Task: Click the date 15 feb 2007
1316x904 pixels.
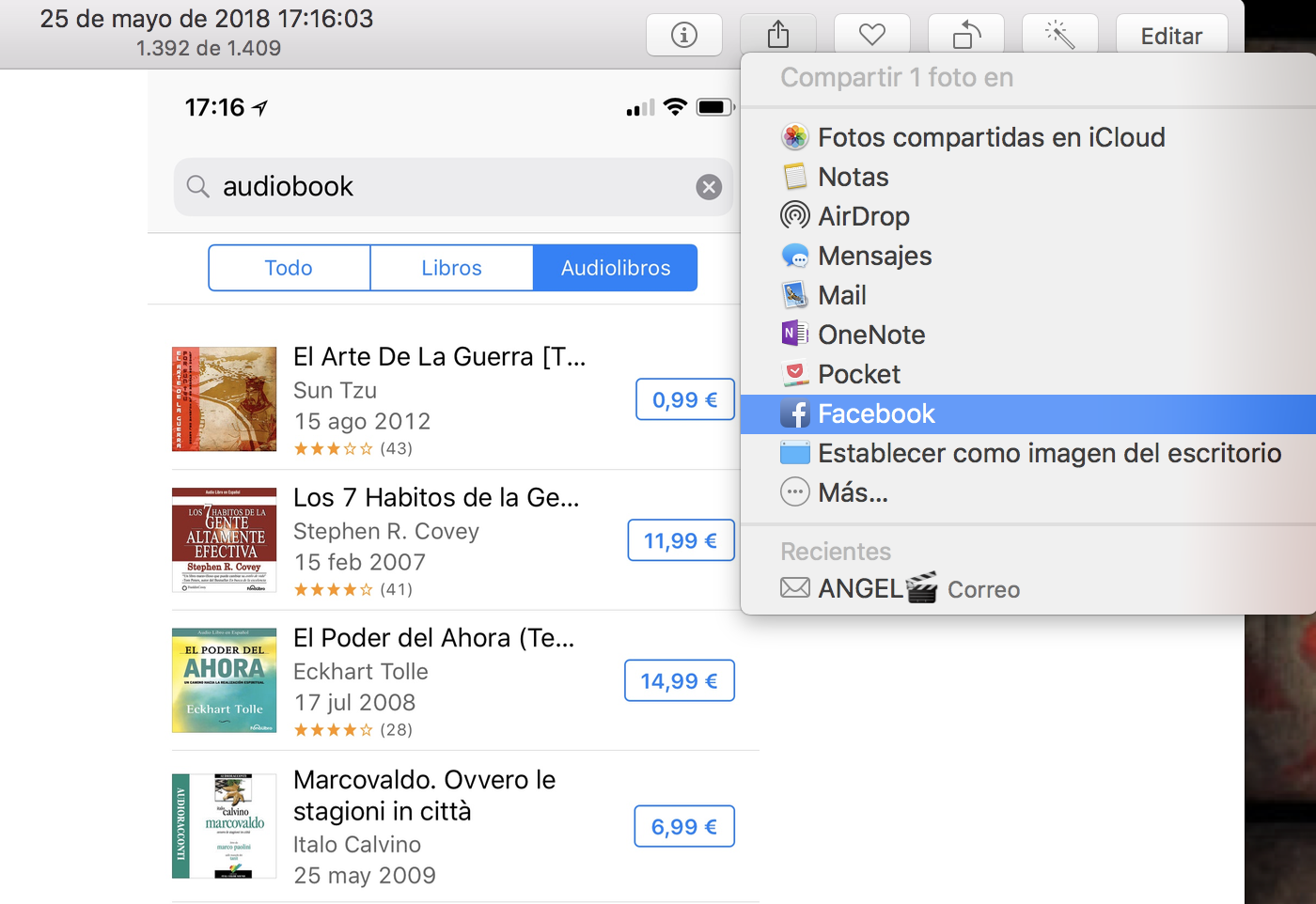Action: point(360,562)
